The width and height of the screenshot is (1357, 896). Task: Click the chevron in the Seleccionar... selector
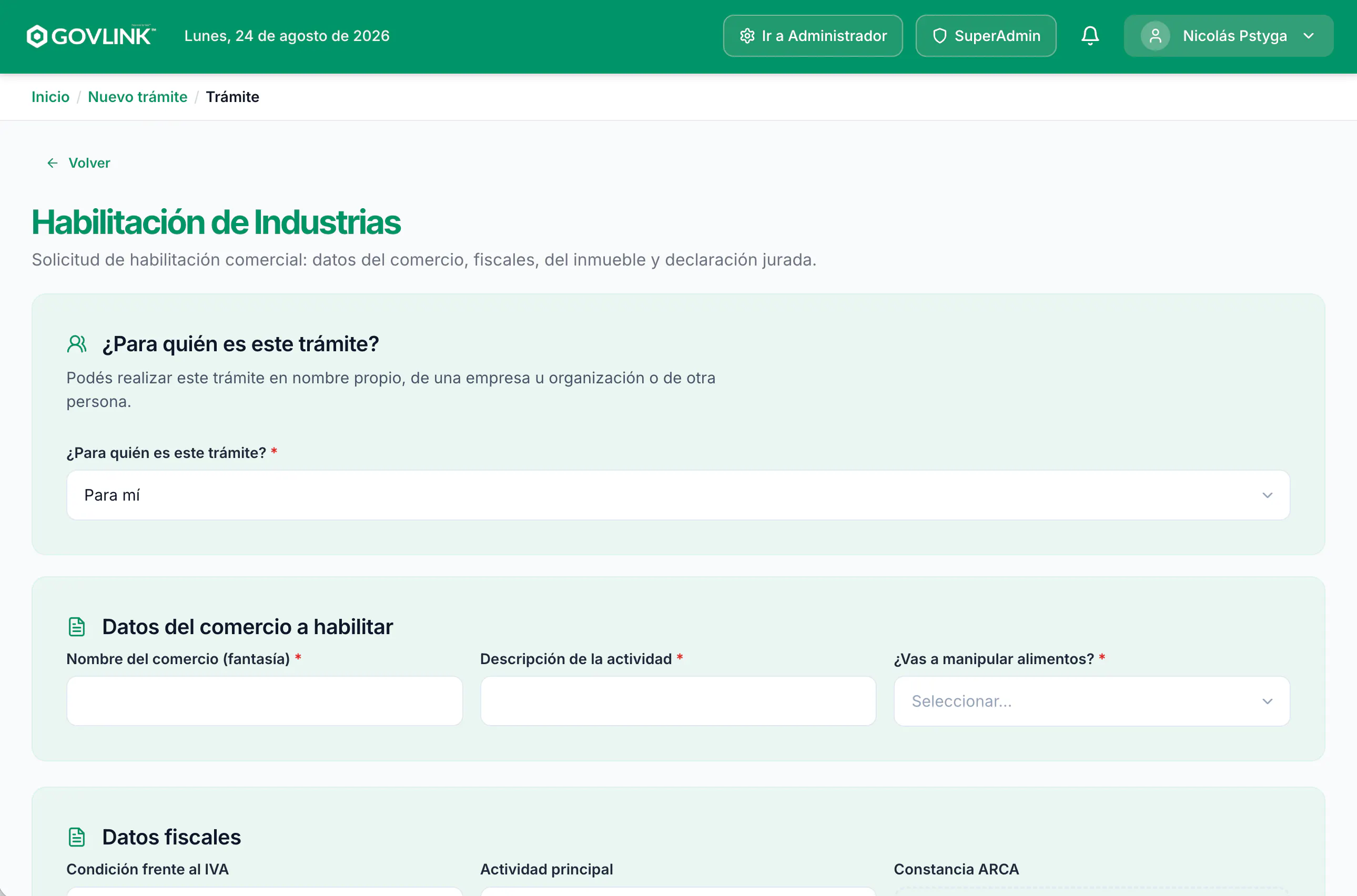(x=1267, y=701)
